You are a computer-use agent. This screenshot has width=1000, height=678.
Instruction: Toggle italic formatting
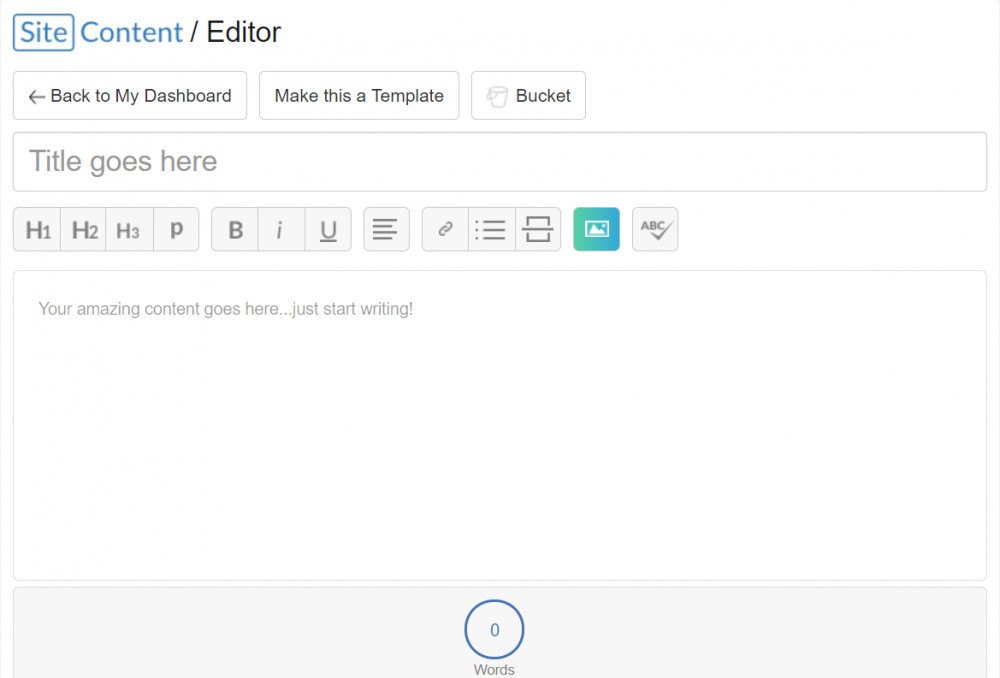click(281, 230)
